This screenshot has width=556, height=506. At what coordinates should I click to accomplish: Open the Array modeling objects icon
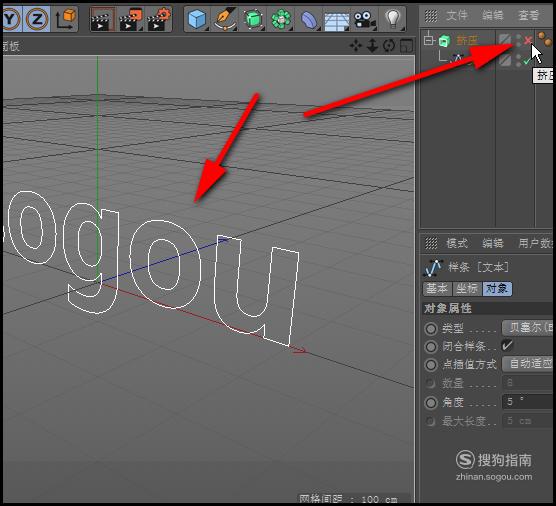click(281, 20)
